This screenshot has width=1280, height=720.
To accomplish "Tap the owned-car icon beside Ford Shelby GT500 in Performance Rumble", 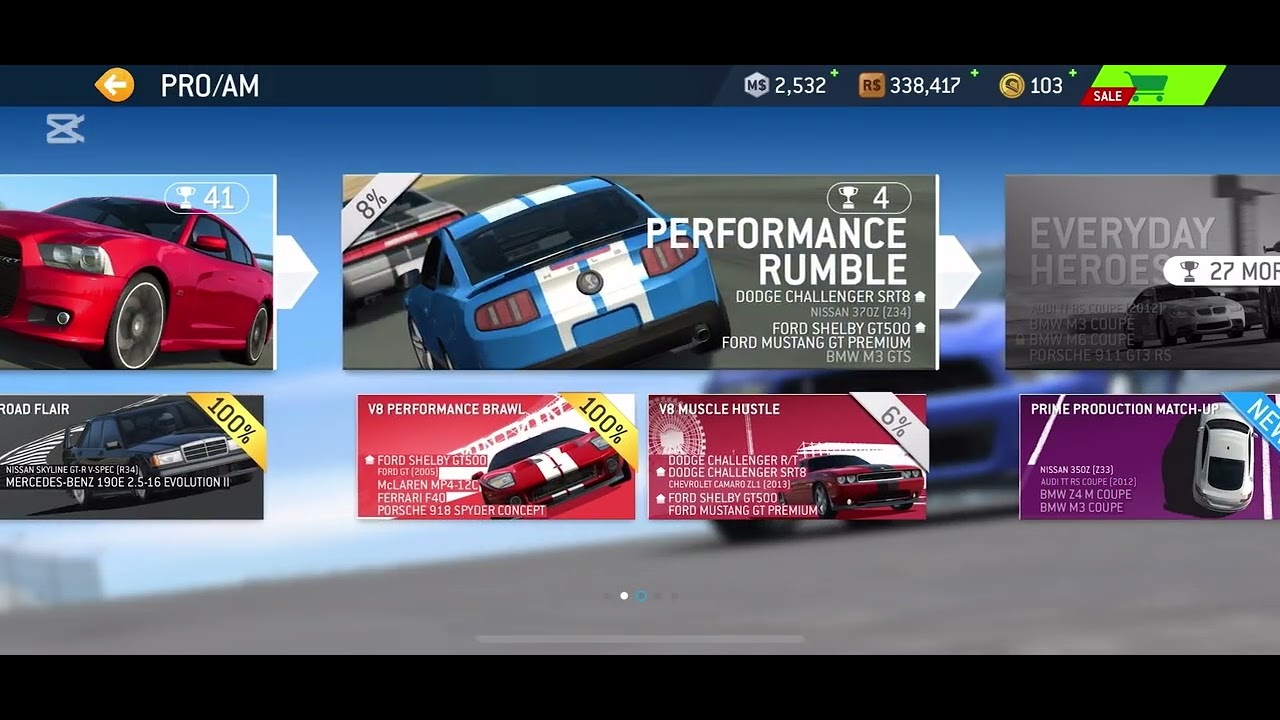I will click(x=920, y=328).
